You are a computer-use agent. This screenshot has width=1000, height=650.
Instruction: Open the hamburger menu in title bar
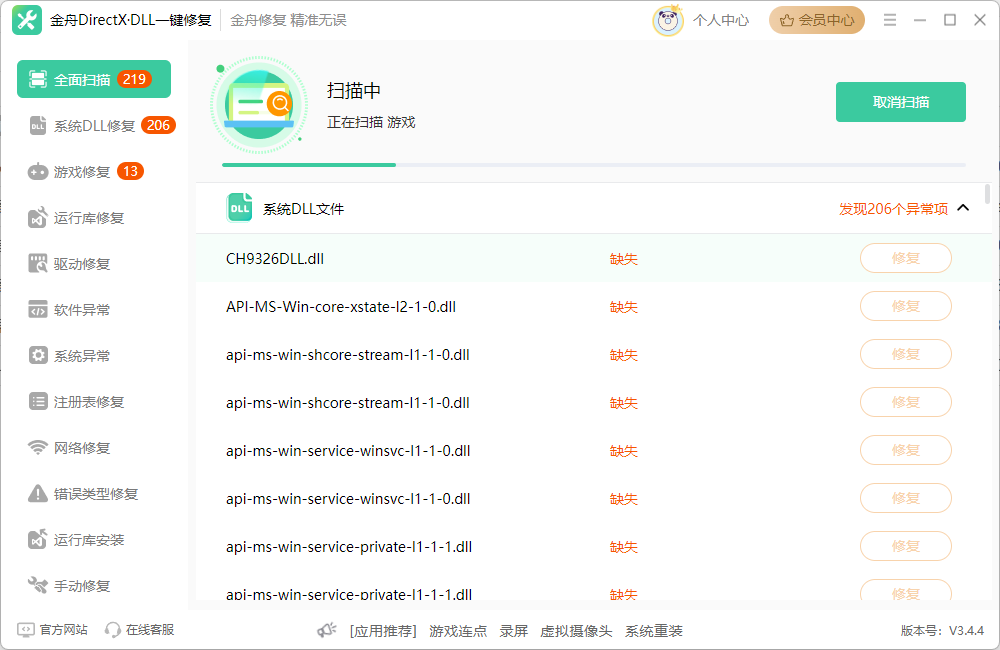(x=889, y=19)
